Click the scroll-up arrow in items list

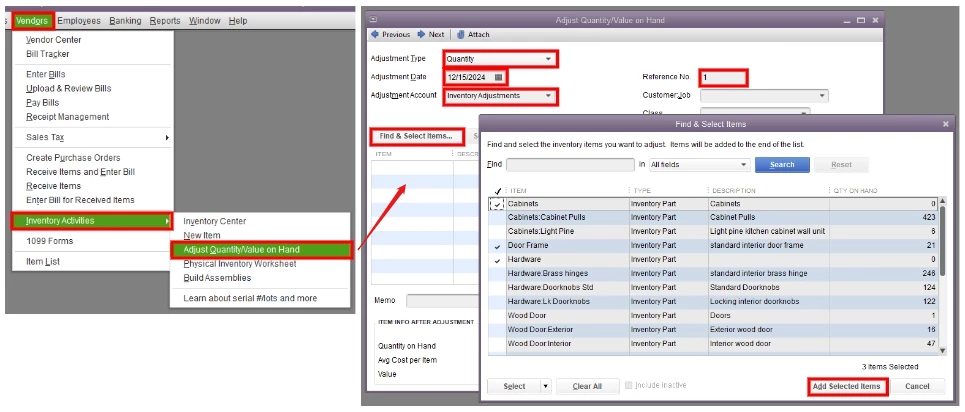pos(942,202)
